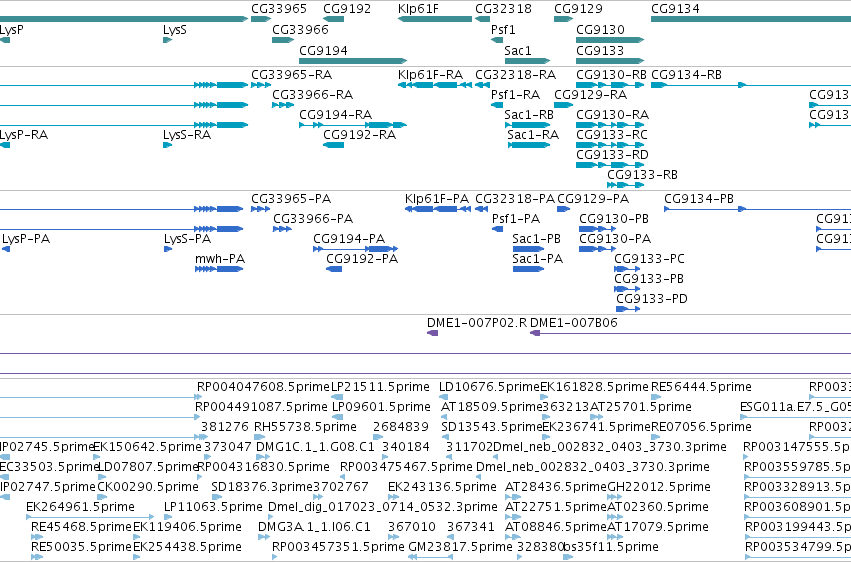Click transcript CG9192-RA label
The height and width of the screenshot is (562, 851).
359,135
